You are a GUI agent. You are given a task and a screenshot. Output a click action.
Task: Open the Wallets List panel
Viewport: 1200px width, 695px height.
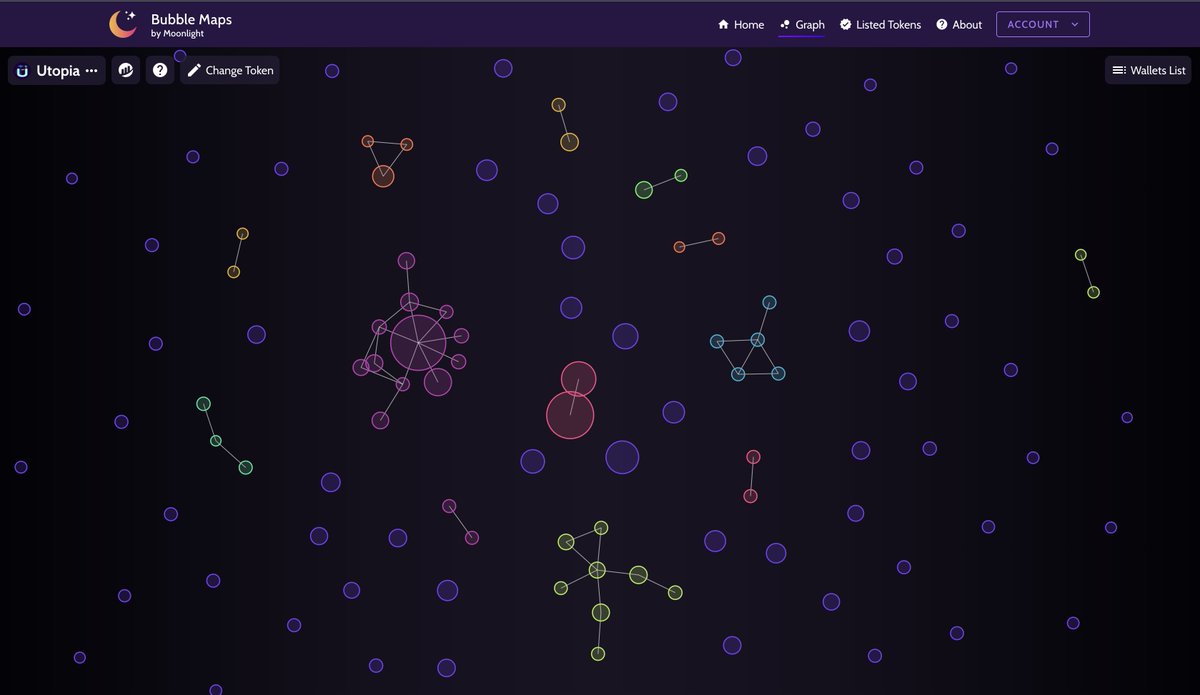click(x=1148, y=71)
